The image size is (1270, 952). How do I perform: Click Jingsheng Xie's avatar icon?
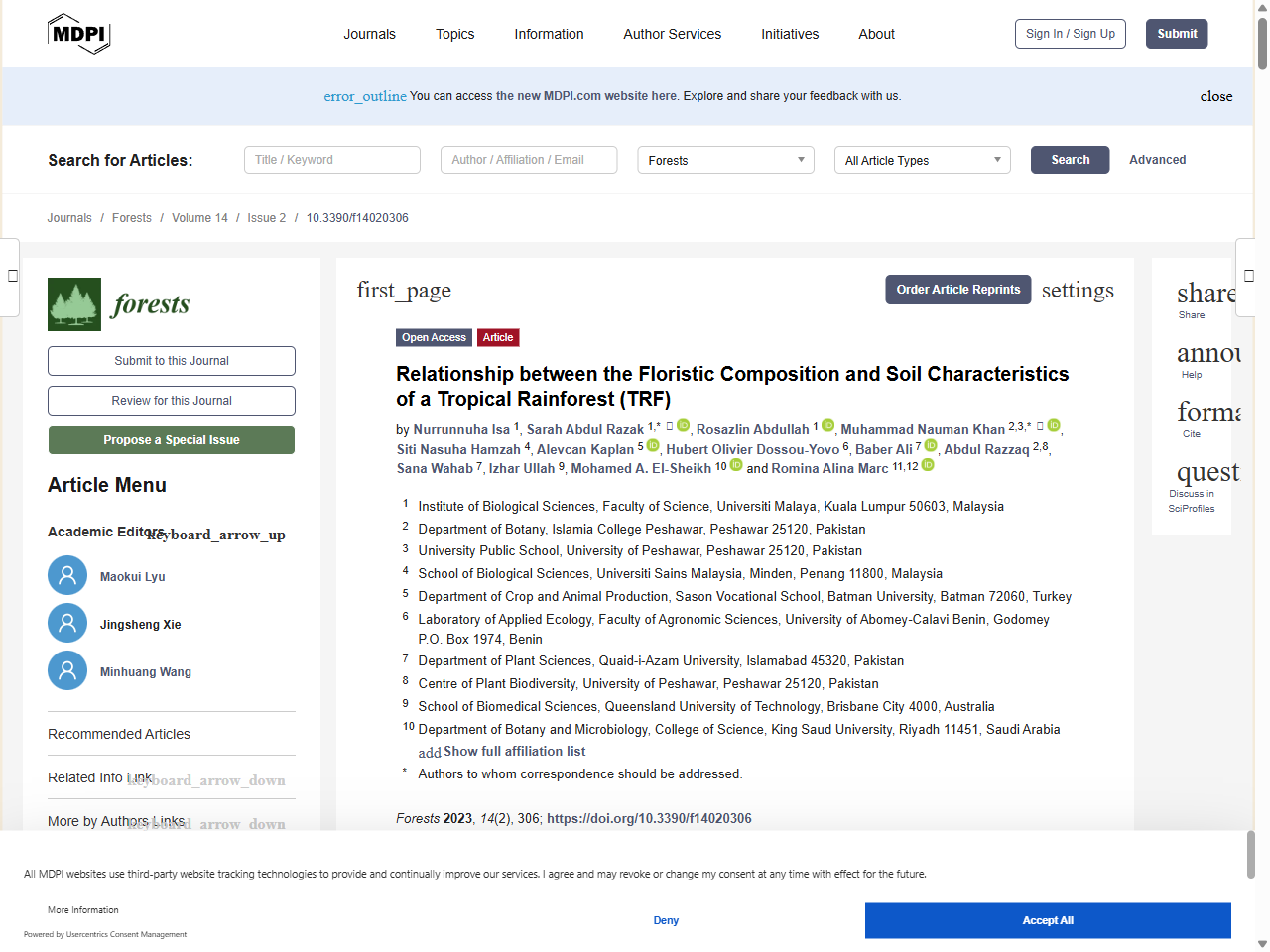point(67,624)
